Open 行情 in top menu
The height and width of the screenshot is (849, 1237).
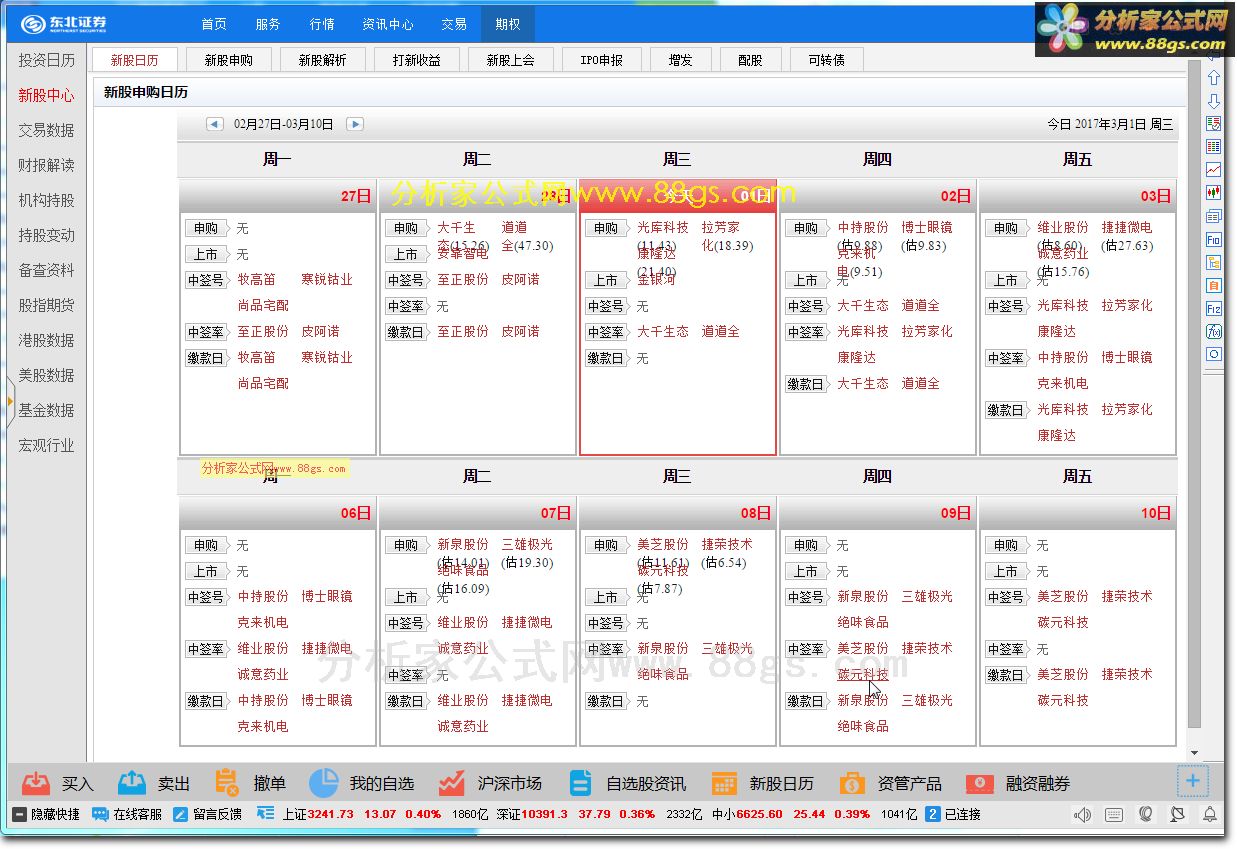(x=322, y=24)
